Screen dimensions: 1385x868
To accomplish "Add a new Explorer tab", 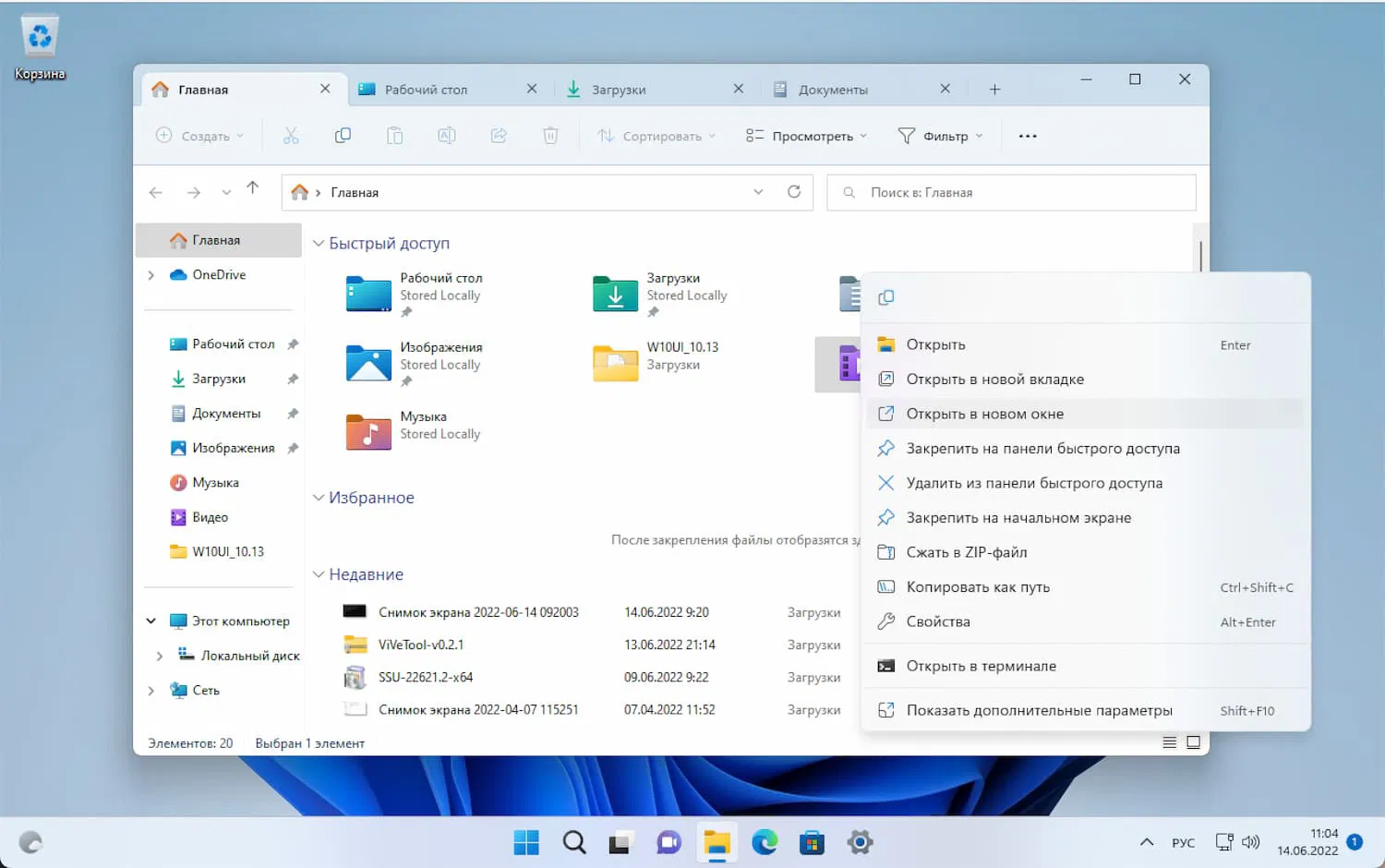I will 994,90.
